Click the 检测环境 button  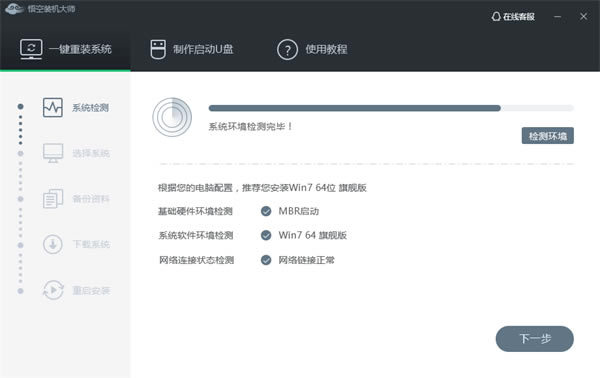pos(548,136)
